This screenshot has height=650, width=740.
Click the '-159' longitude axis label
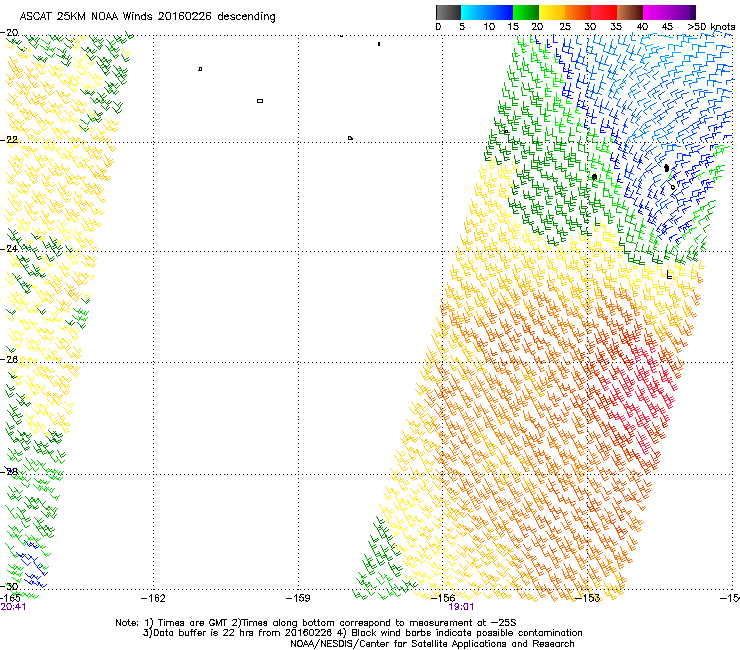(x=298, y=598)
